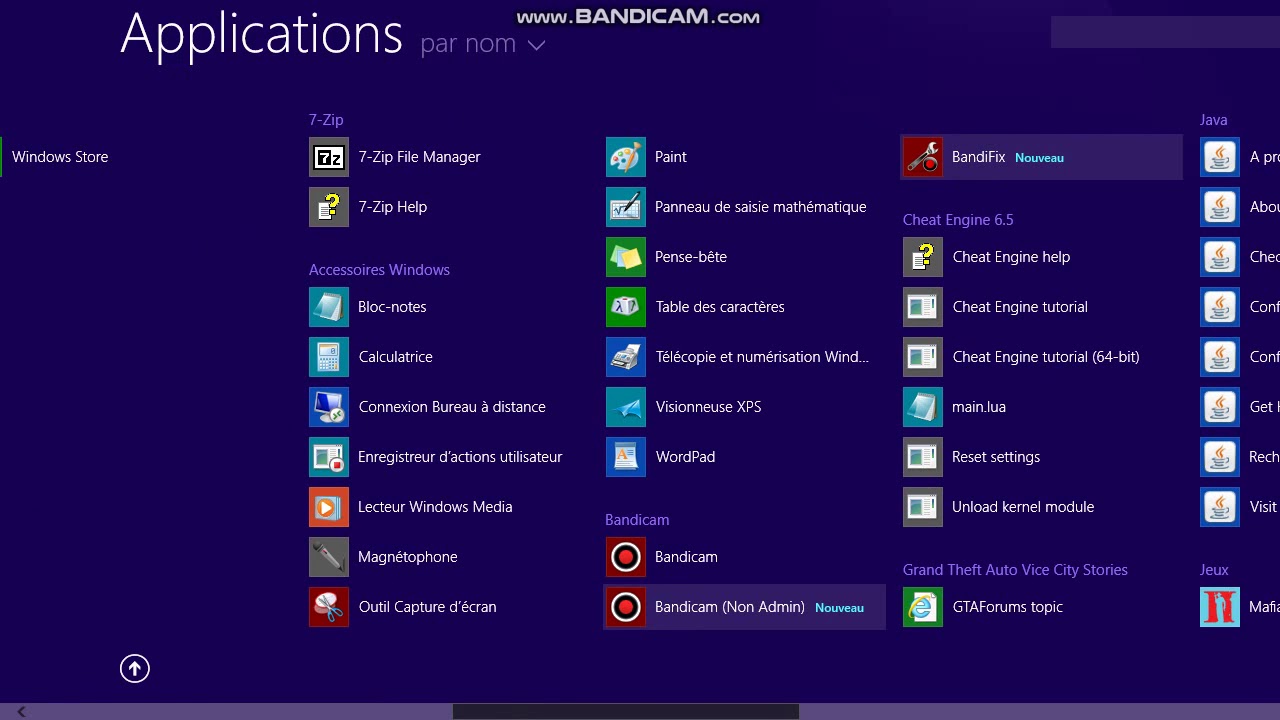Select the 7-Zip group header
Viewport: 1280px width, 720px height.
[326, 119]
